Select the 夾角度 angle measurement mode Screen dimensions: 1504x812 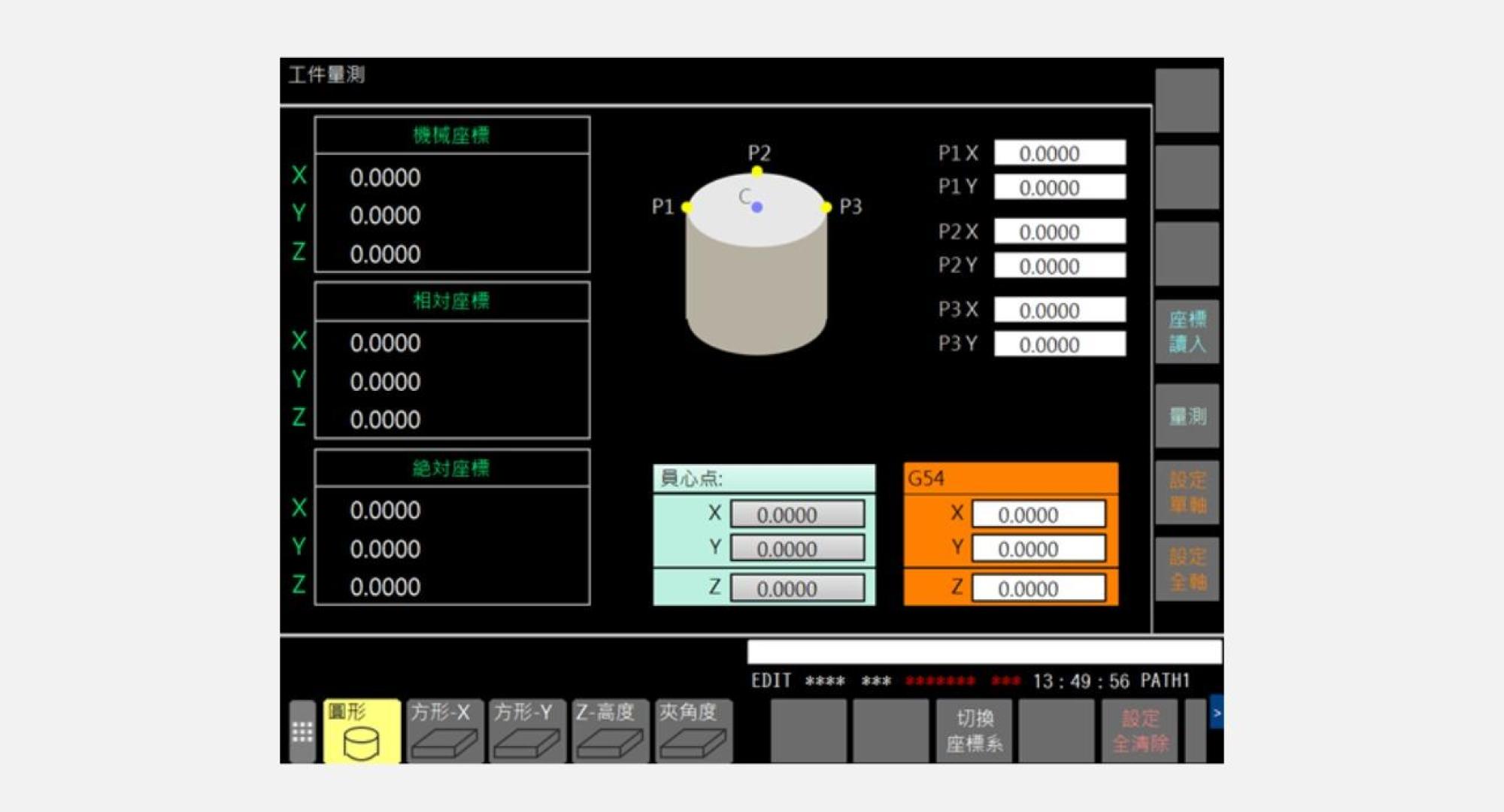click(693, 731)
